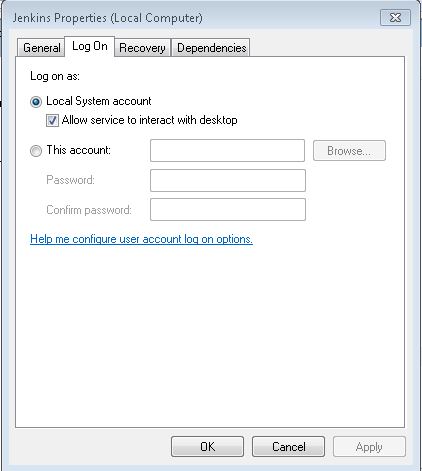Click the Jenkins Properties title bar text
Image resolution: width=422 pixels, height=471 pixels.
pyautogui.click(x=107, y=18)
